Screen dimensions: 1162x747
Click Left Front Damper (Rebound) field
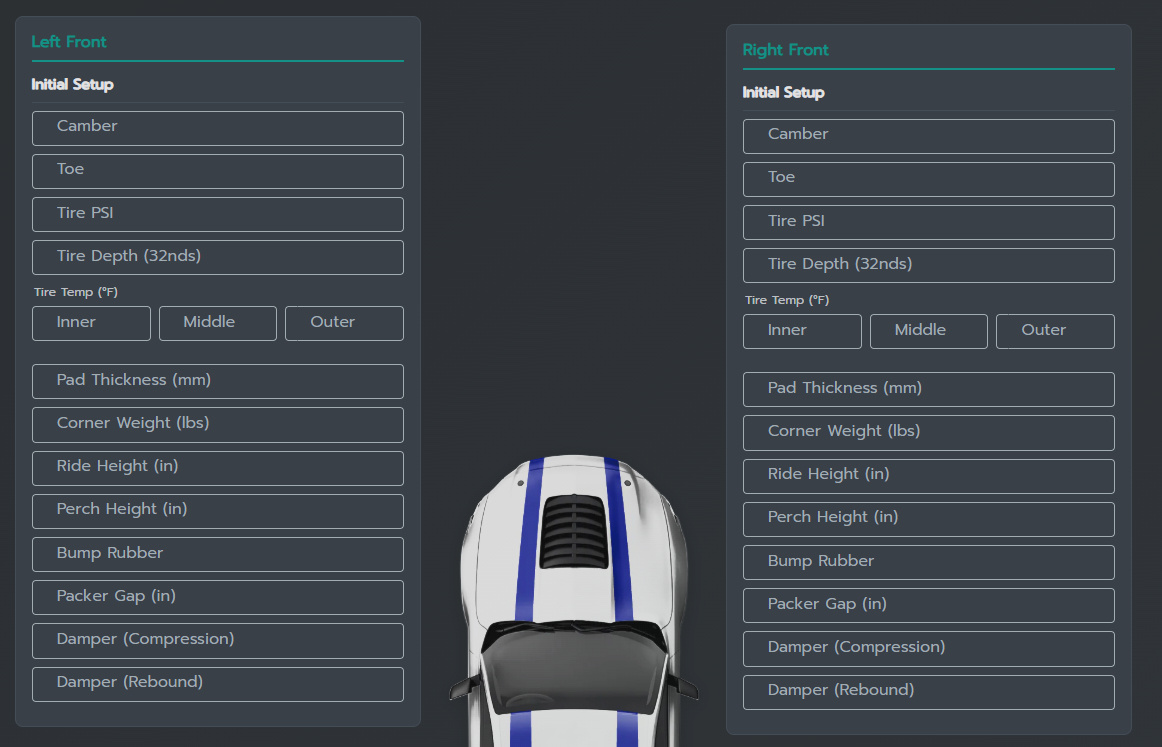pos(217,683)
